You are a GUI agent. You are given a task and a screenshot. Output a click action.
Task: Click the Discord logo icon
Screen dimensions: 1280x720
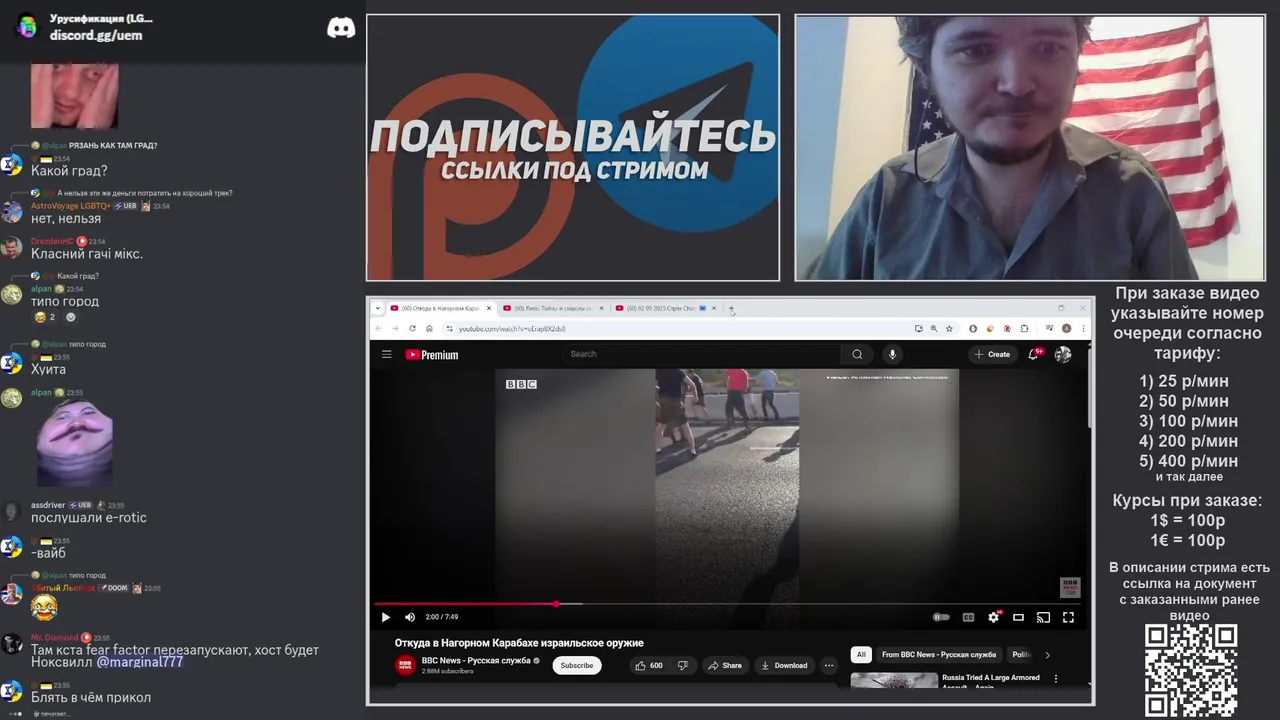[341, 28]
